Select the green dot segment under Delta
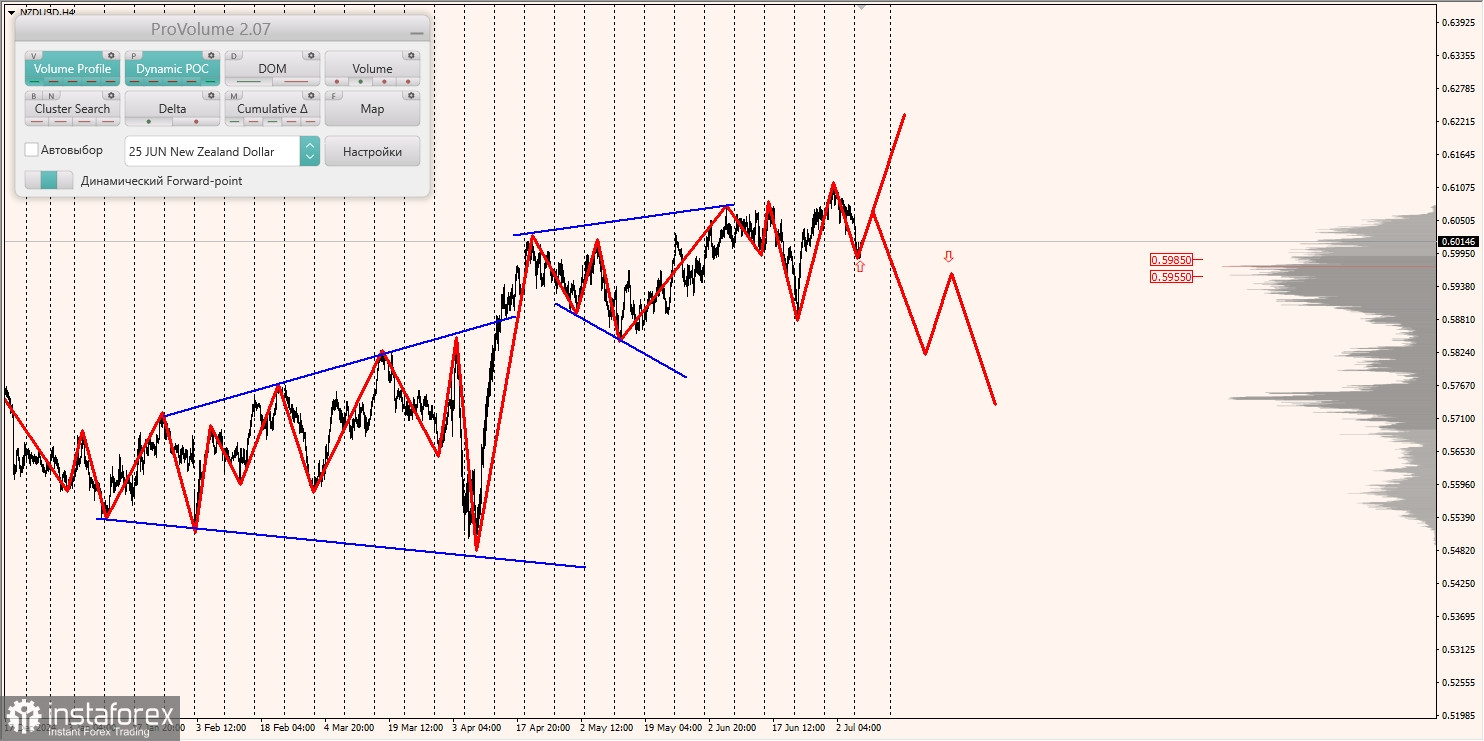The height and width of the screenshot is (741, 1484). click(149, 121)
